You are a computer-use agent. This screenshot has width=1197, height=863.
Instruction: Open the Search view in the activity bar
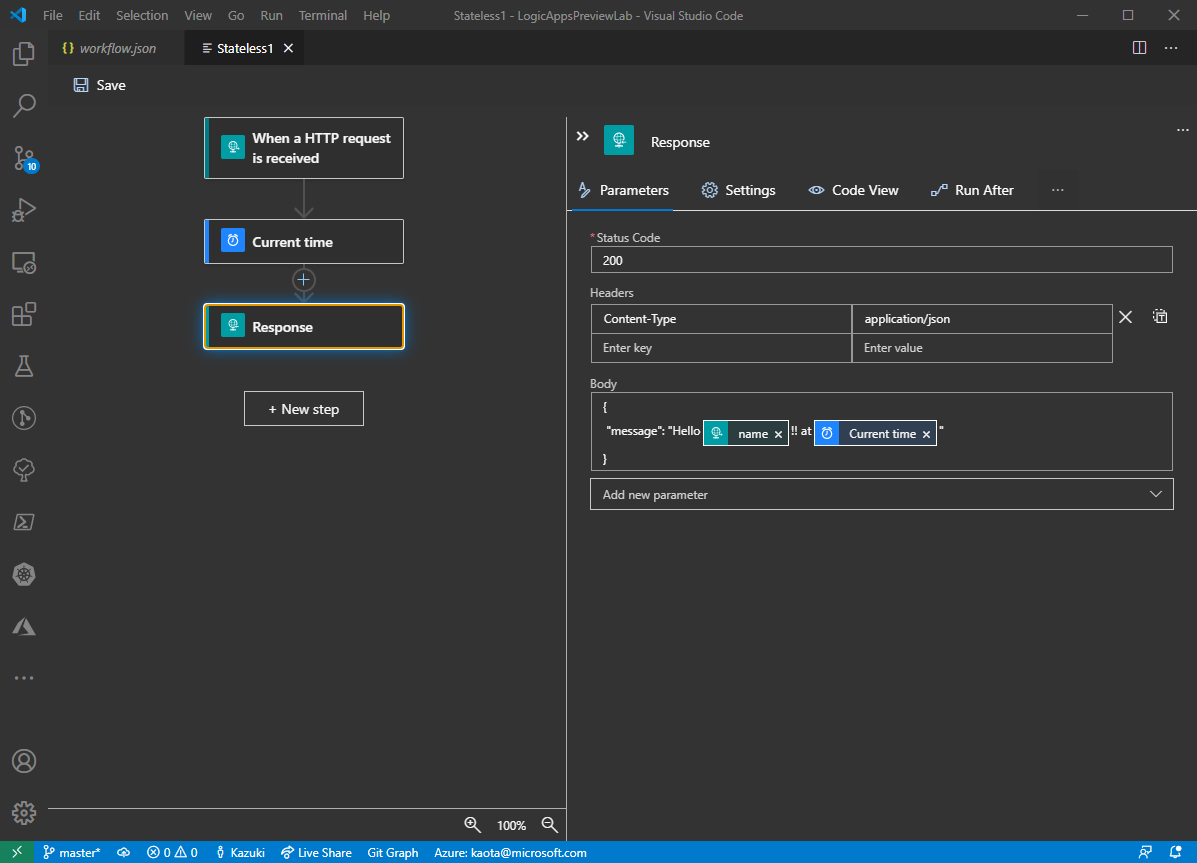(24, 105)
